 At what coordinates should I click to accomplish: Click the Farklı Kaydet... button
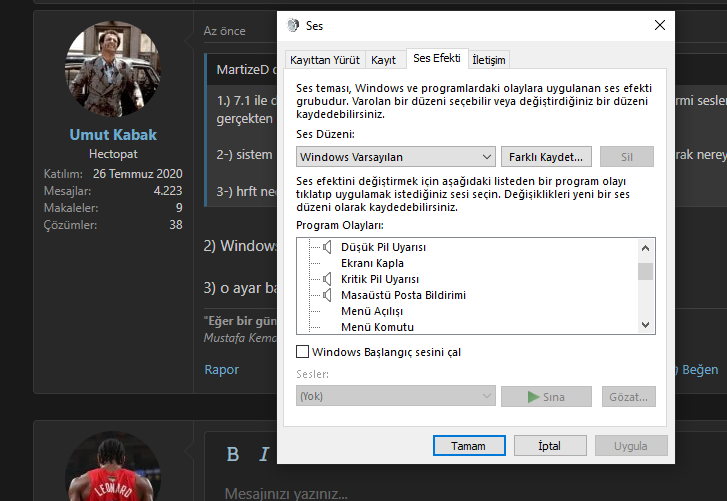[546, 157]
